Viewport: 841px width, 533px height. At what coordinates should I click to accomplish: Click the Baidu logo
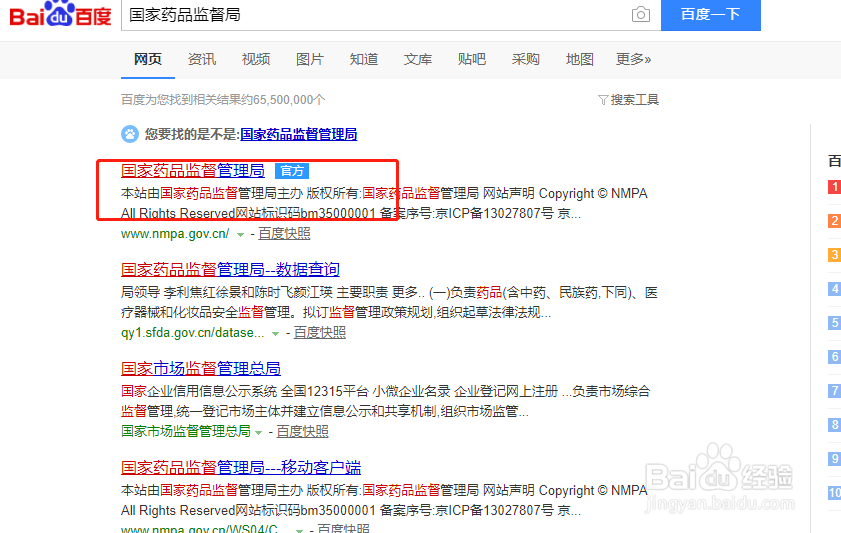(x=60, y=13)
